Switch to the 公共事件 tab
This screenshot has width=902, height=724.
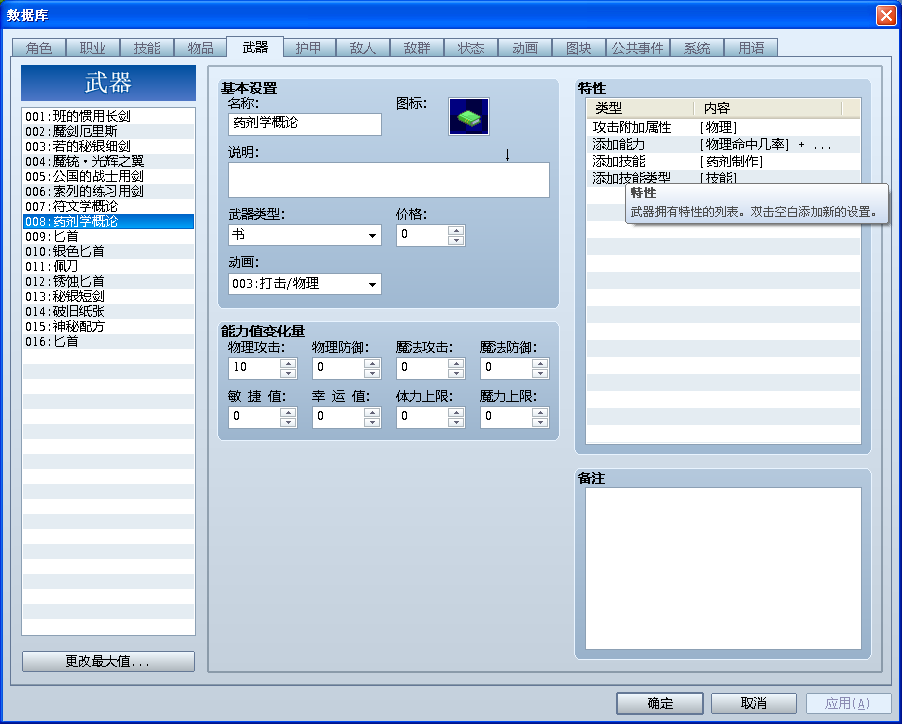pos(637,48)
